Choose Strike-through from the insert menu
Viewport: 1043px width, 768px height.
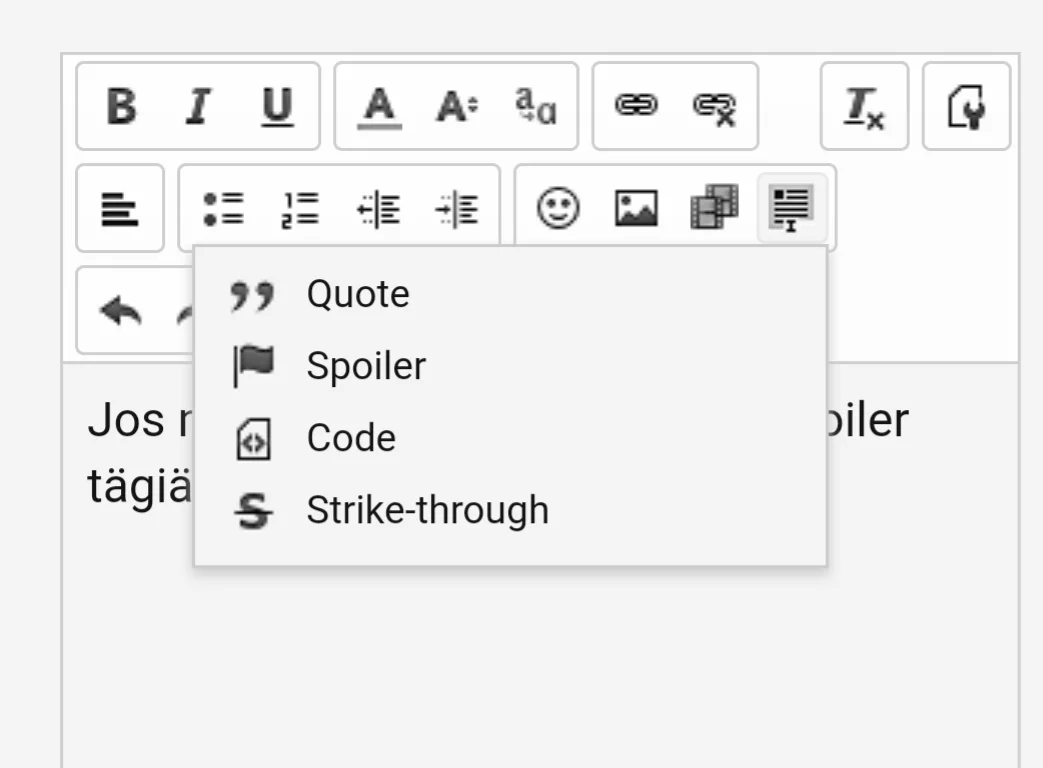[x=427, y=510]
